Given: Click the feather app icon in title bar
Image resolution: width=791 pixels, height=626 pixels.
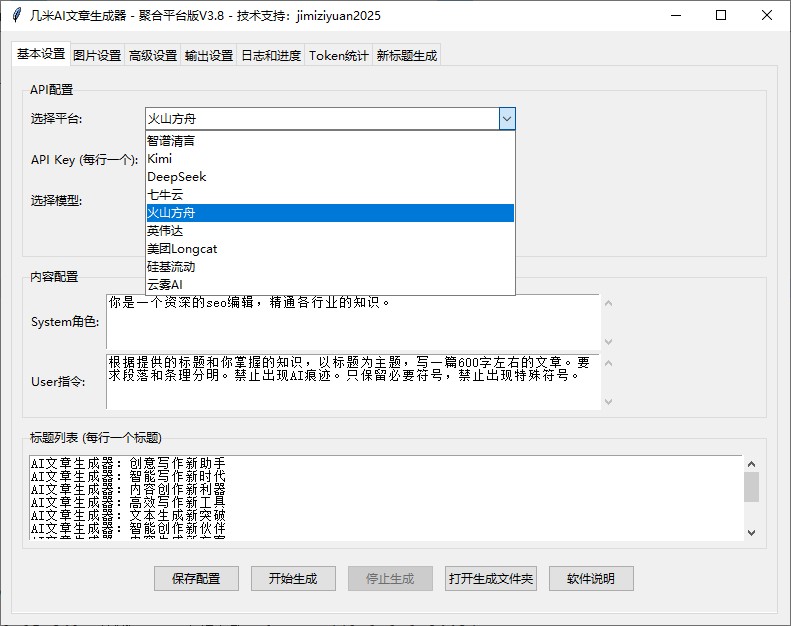Looking at the screenshot, I should click(17, 15).
